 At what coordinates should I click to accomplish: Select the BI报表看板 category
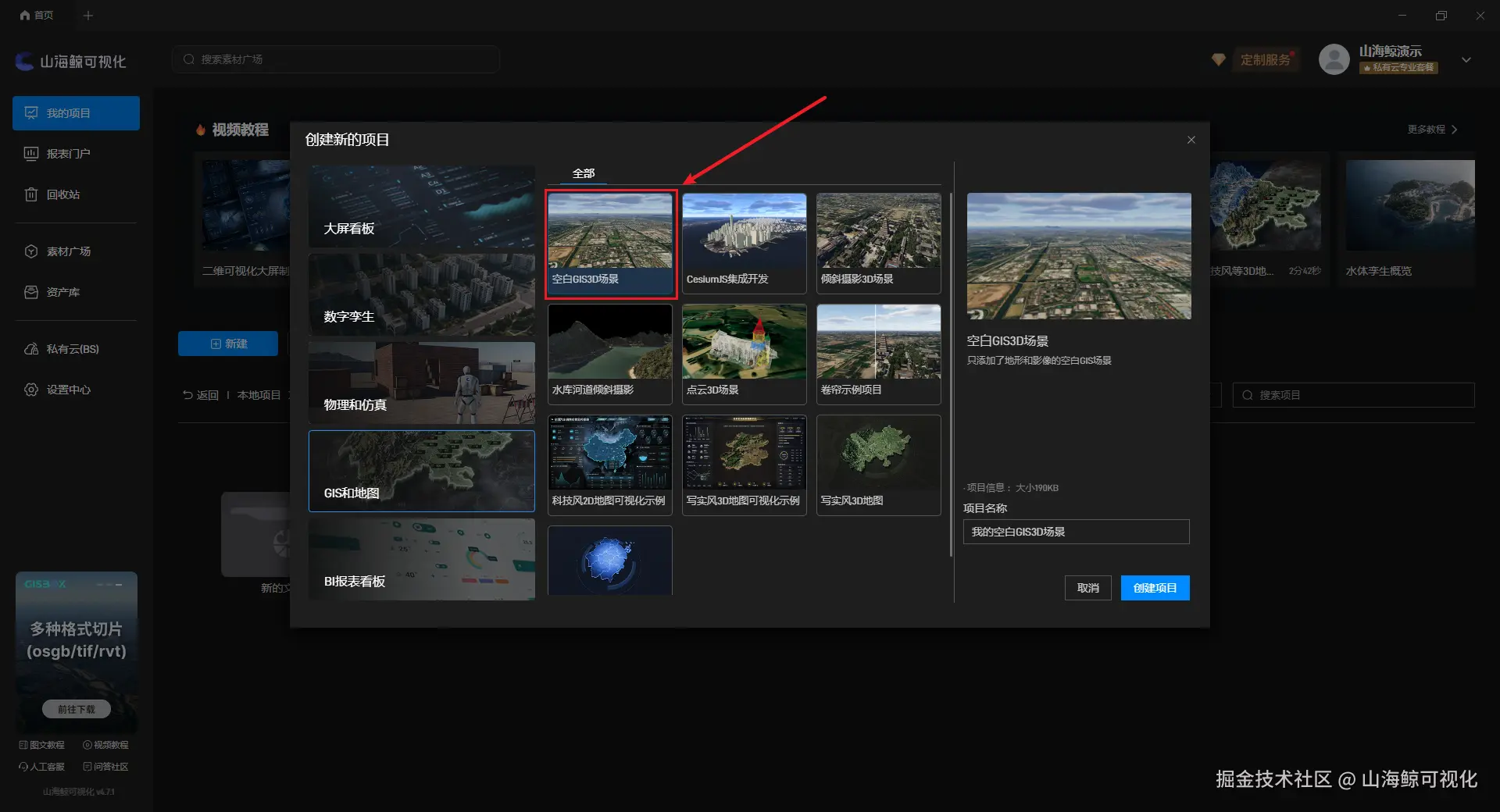click(422, 559)
